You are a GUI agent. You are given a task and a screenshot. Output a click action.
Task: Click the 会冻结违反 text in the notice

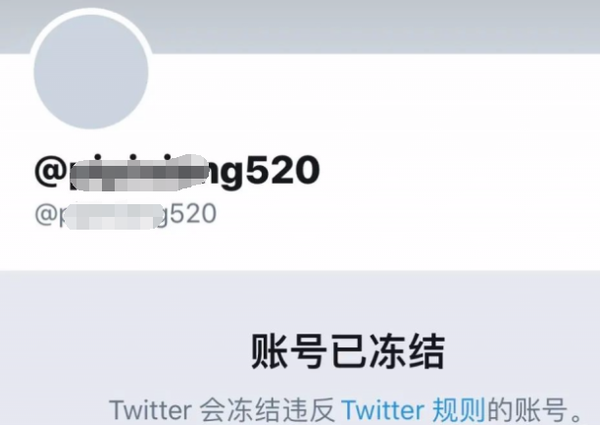pyautogui.click(x=267, y=410)
